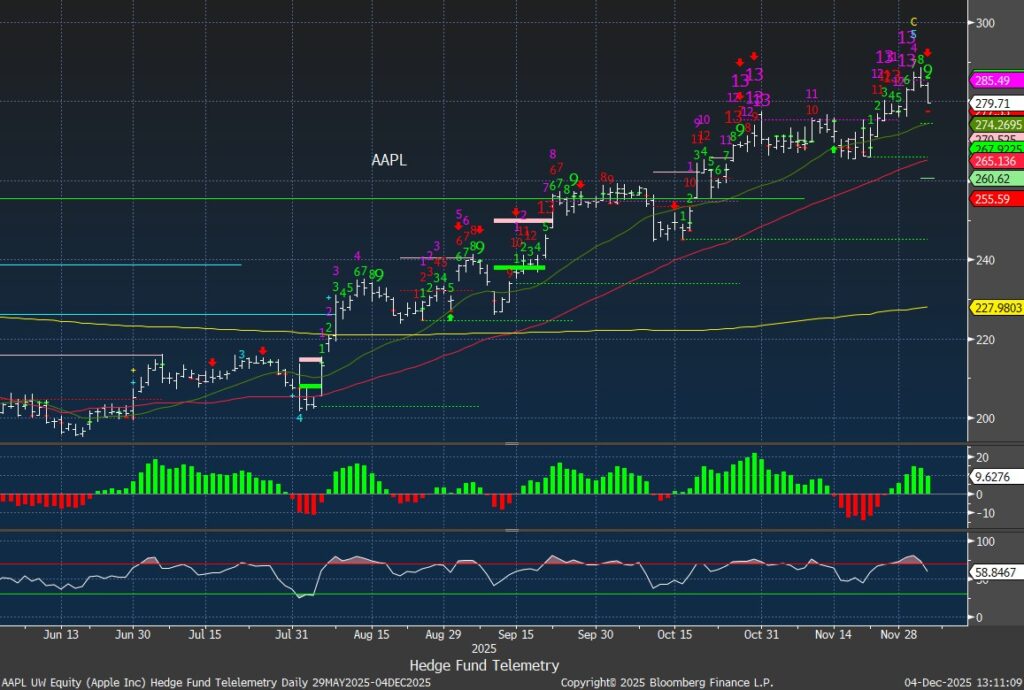The width and height of the screenshot is (1024, 690).
Task: Click the large green 9 beside the latest bar
Action: click(928, 71)
